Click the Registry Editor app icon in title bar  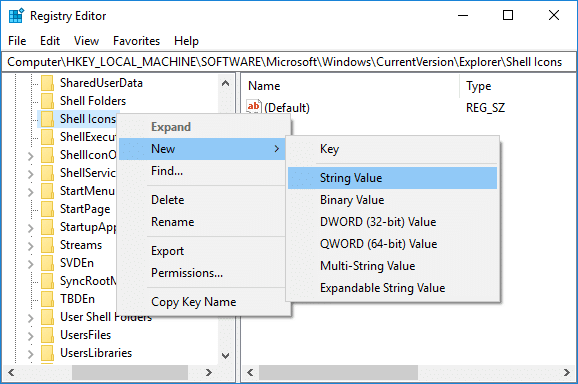16,16
